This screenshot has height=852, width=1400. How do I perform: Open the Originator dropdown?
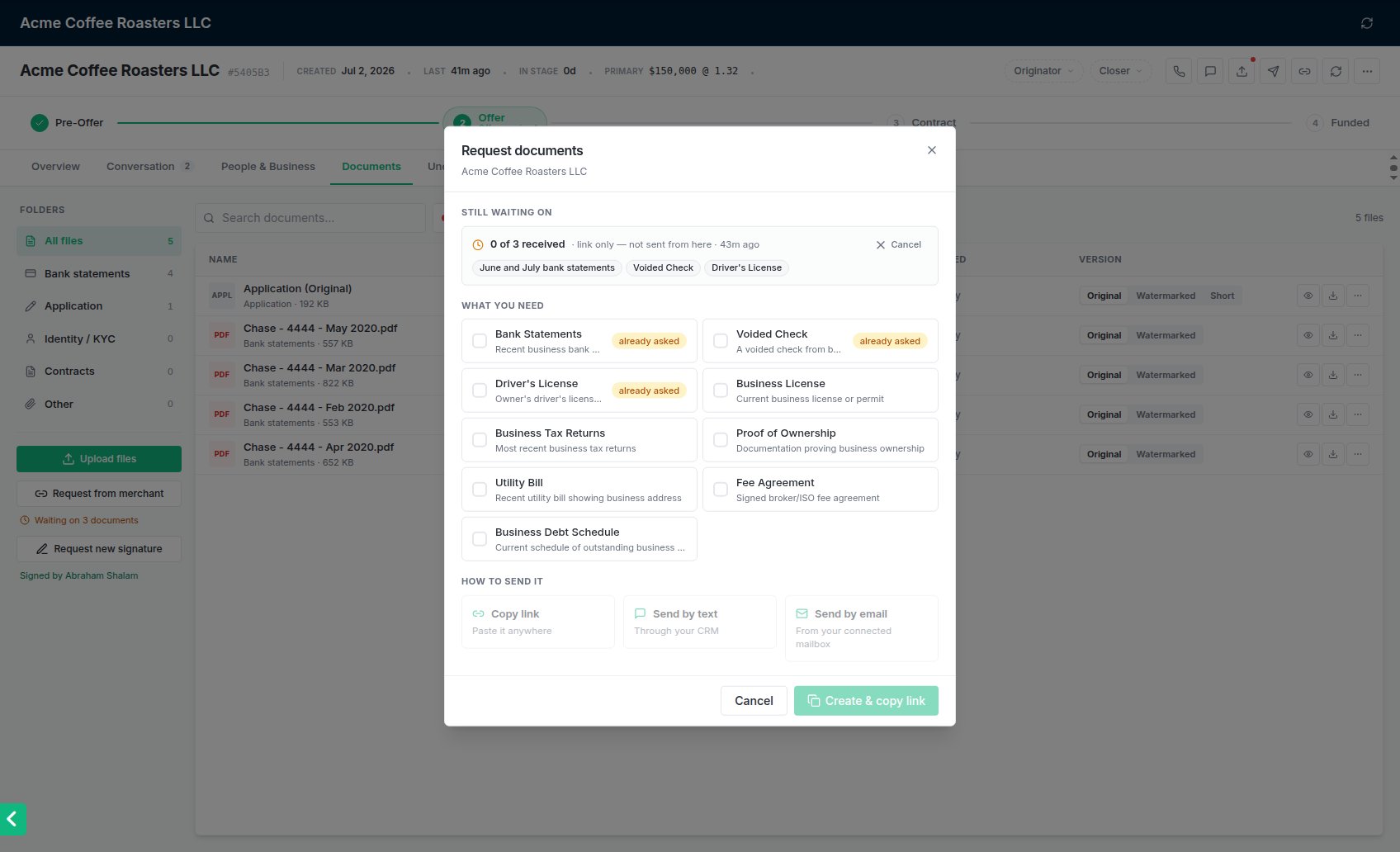pos(1043,71)
